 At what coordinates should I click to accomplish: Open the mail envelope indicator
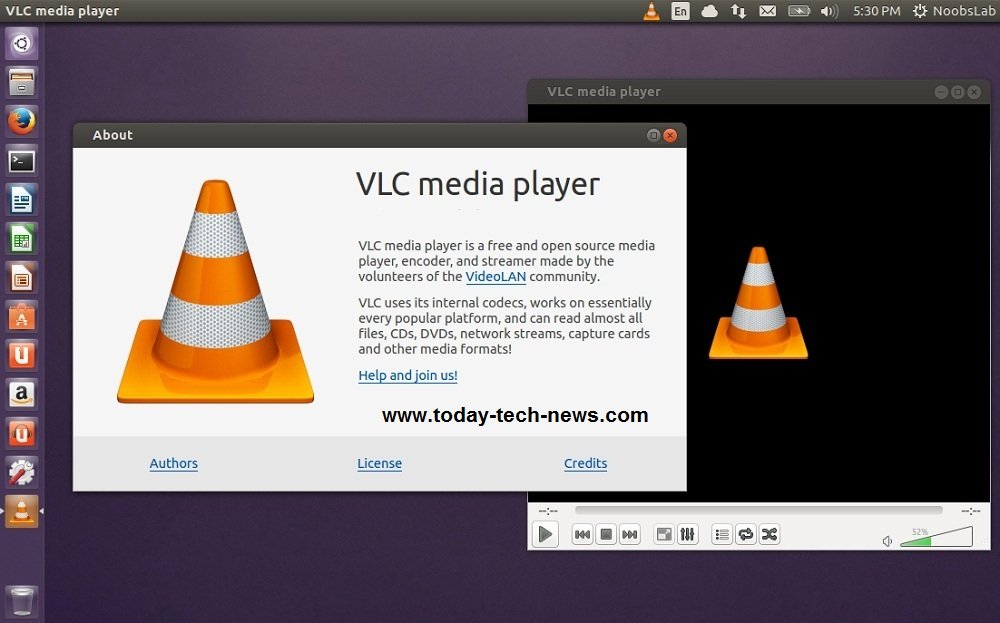pyautogui.click(x=767, y=11)
